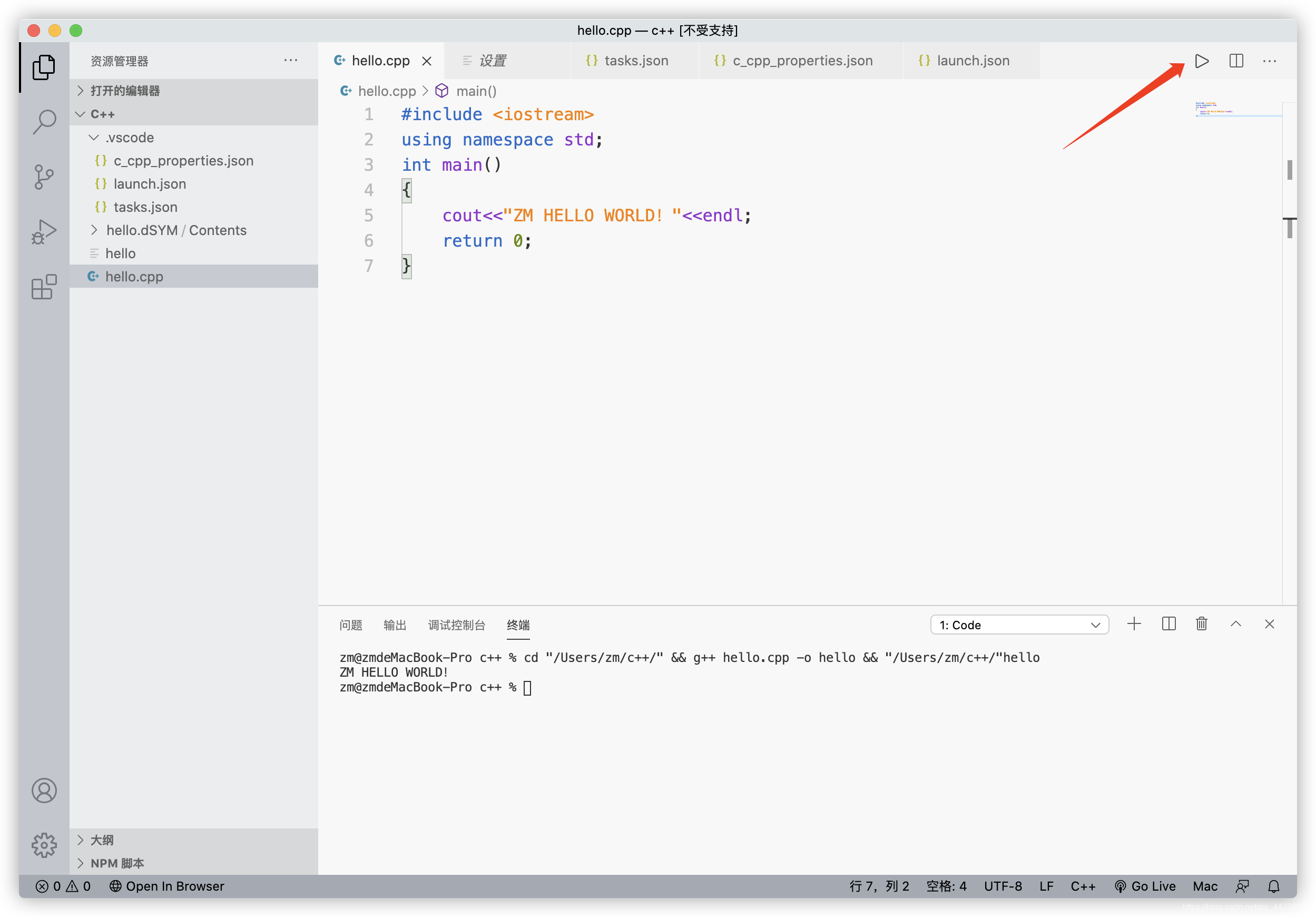
Task: Select the hello executable file
Action: pyautogui.click(x=194, y=253)
